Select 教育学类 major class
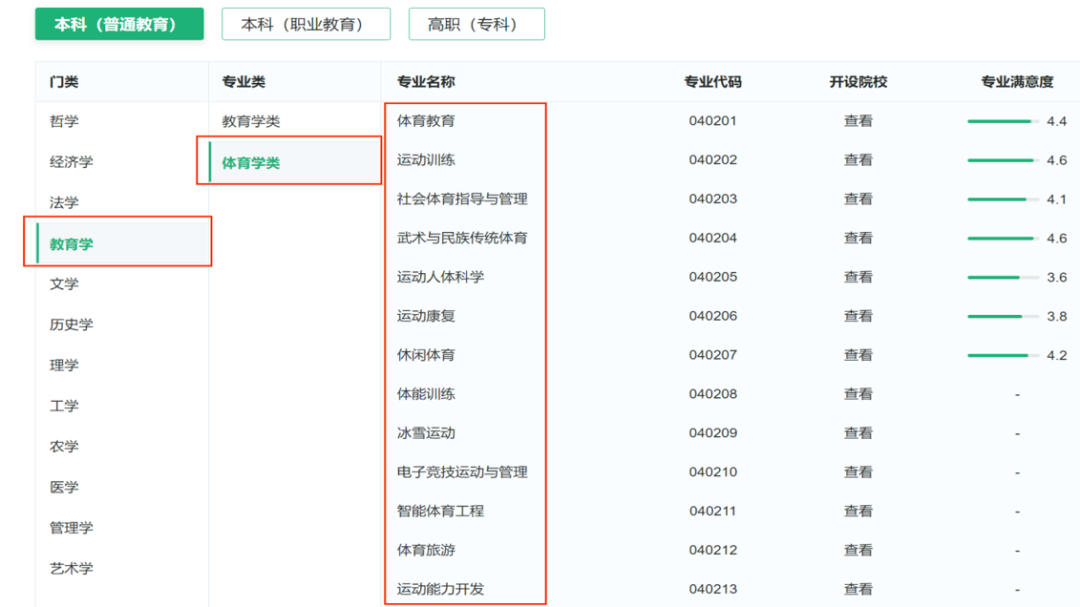Viewport: 1080px width, 607px height. tap(251, 121)
